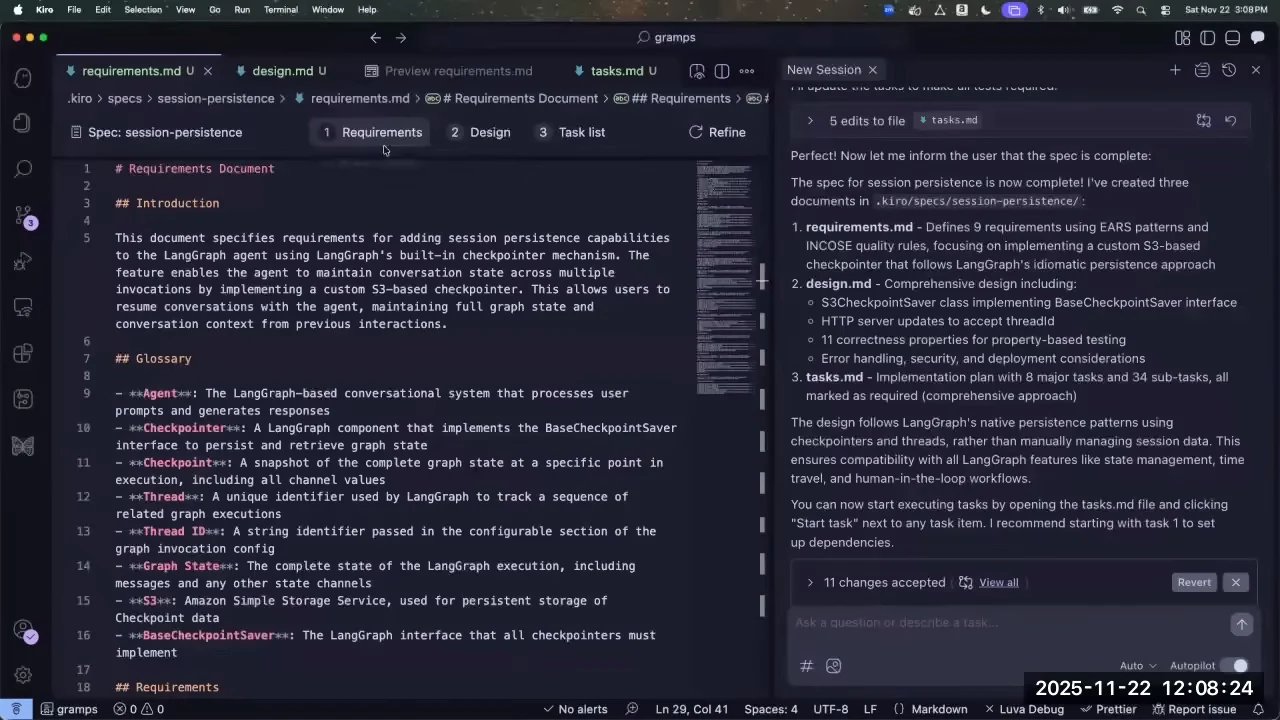Select the Design spec step
This screenshot has height=720, width=1280.
[480, 132]
